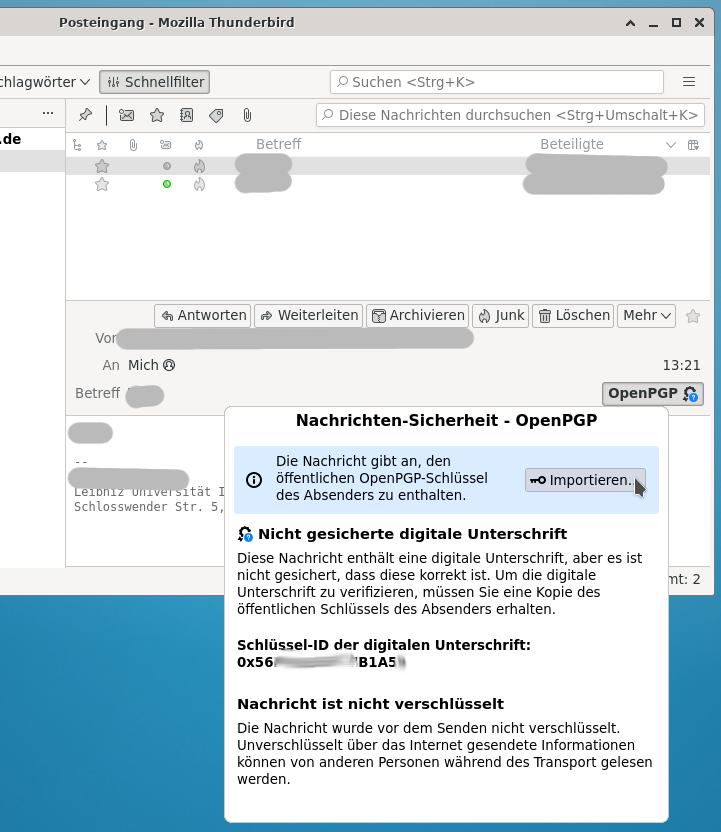Roll up window with caret button
Screen dimensions: 721x832
(630, 23)
